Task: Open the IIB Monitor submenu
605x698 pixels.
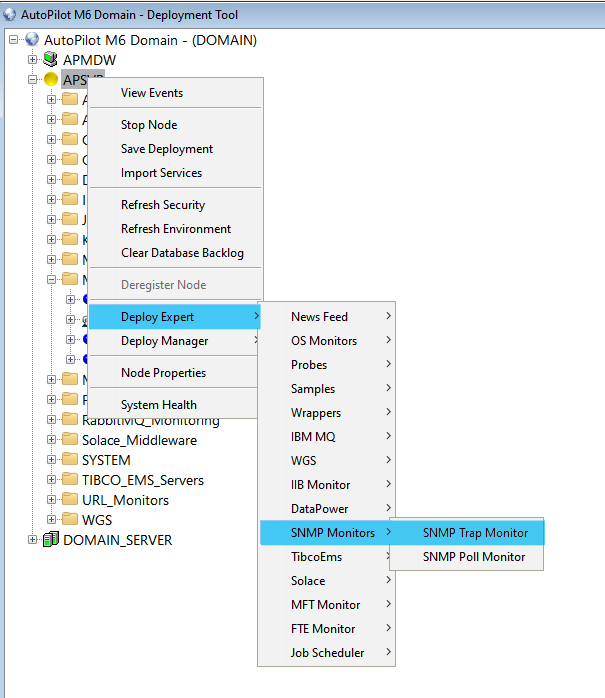Action: coord(327,485)
